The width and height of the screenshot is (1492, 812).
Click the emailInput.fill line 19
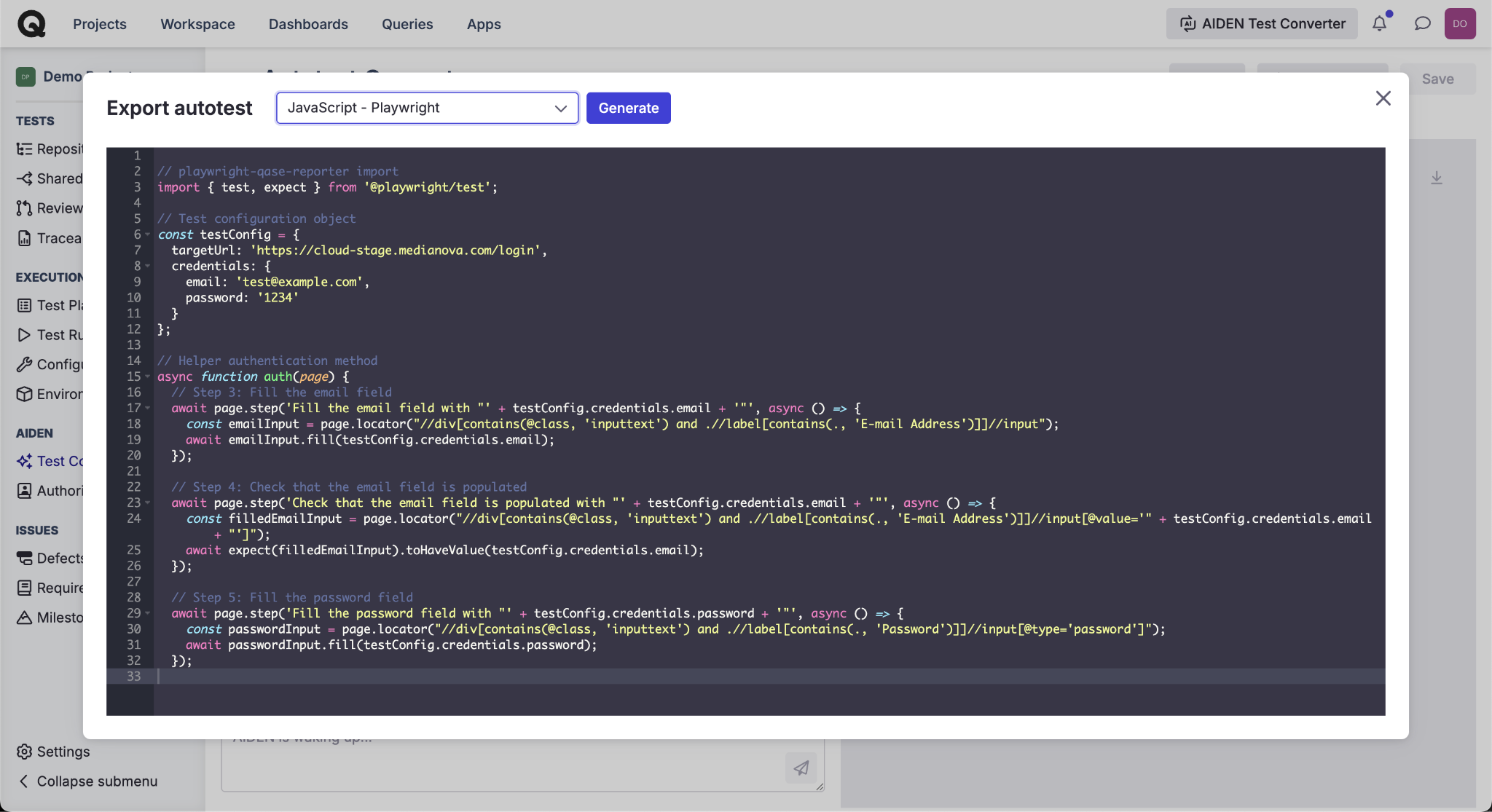pos(370,440)
